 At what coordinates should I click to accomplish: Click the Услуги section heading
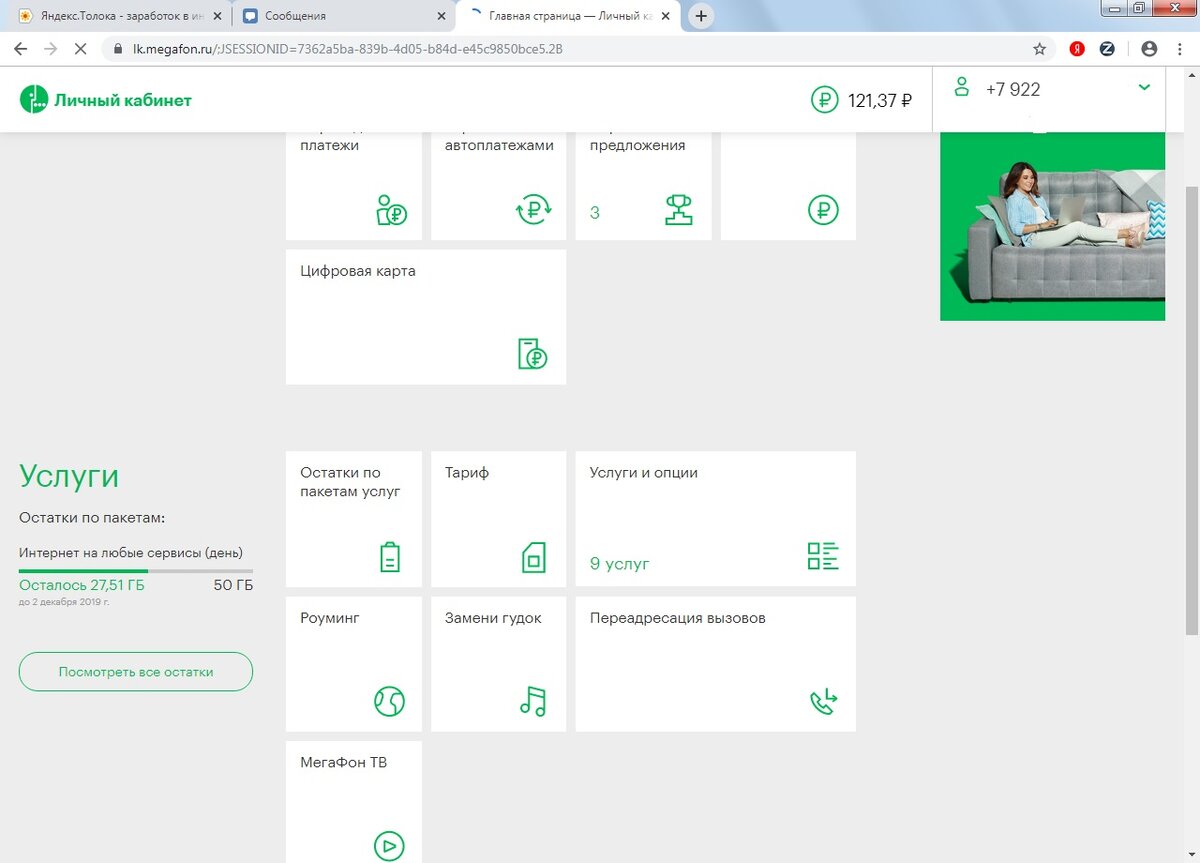[x=69, y=476]
